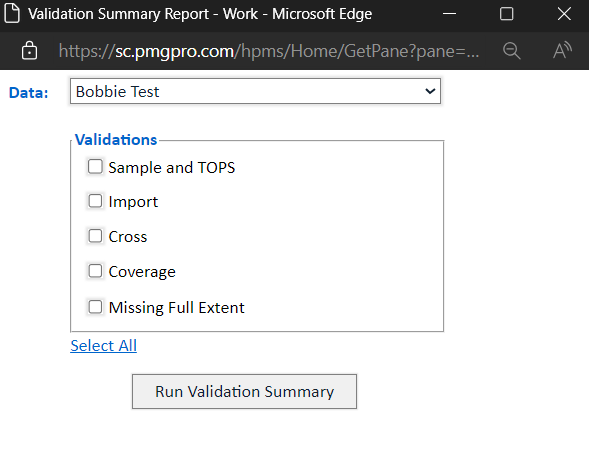Close the Validation Summary Report window
The image size is (589, 455).
pos(564,14)
